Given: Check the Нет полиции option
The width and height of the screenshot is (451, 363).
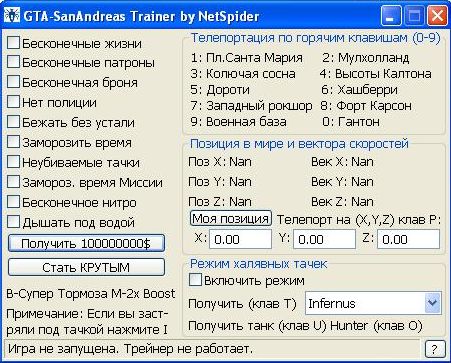Looking at the screenshot, I should 13,102.
